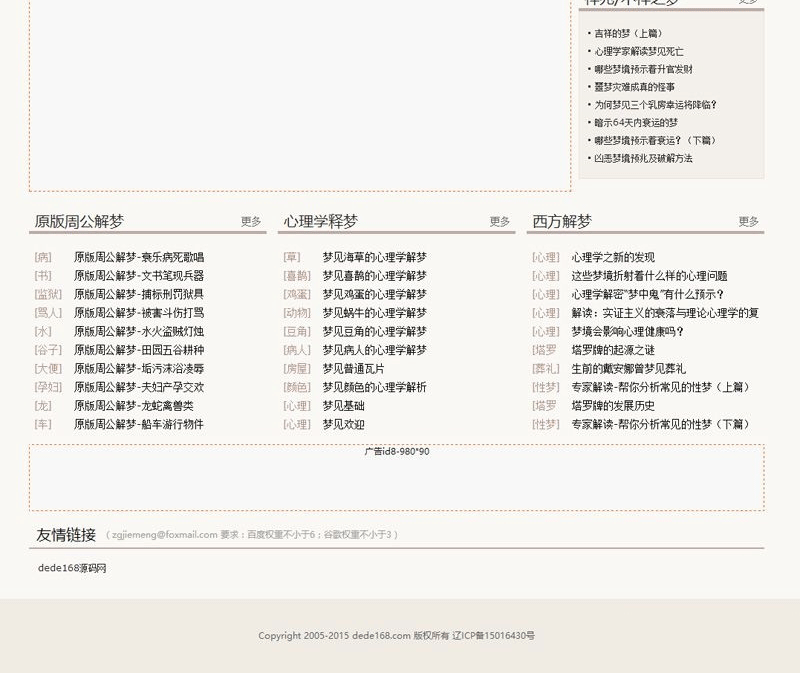Screen dimensions: 800x673
Task: Open 梦见鸡蛋的心理学解梦
Action: (374, 294)
